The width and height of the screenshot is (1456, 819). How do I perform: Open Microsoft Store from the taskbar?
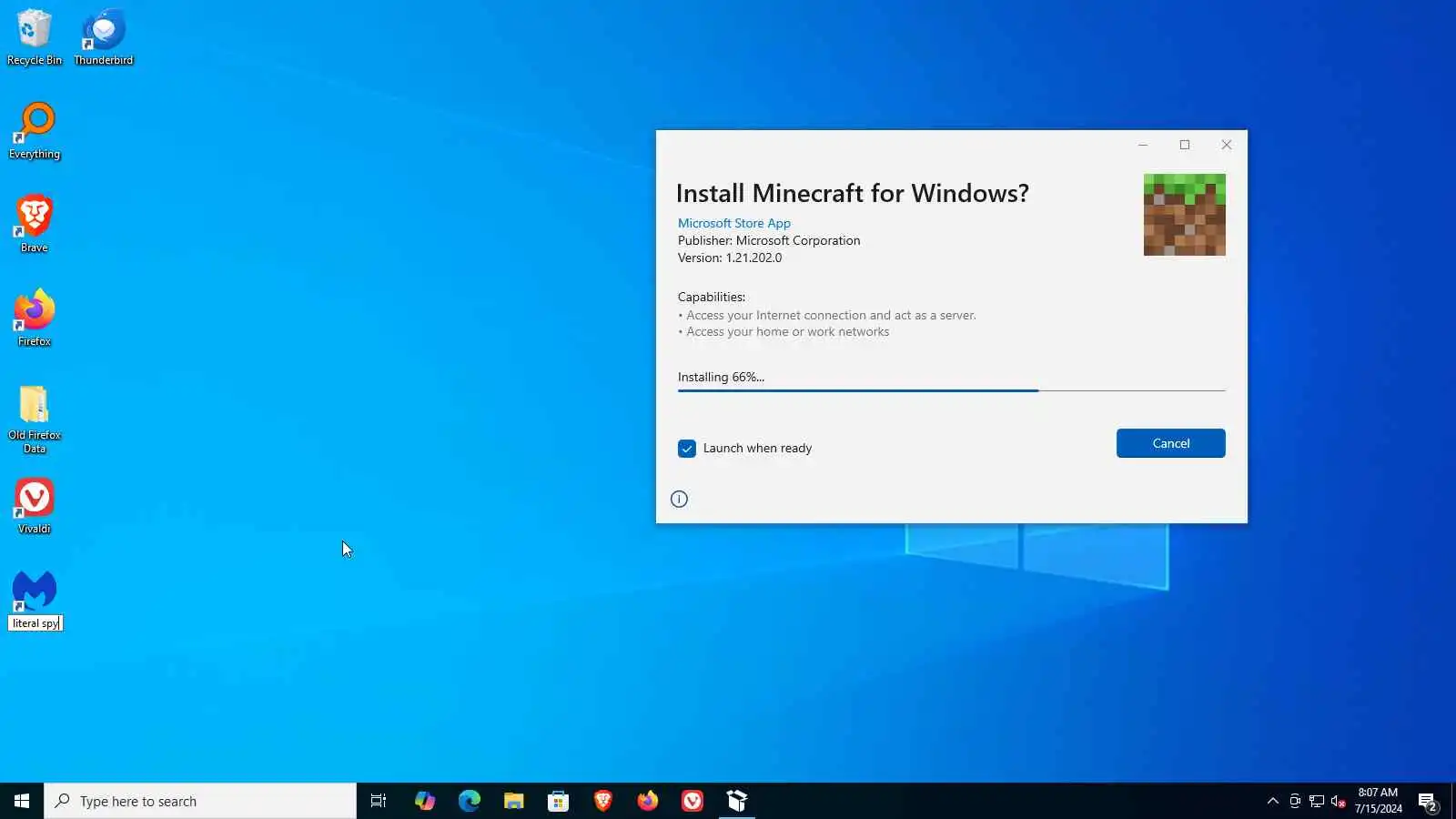tap(559, 801)
